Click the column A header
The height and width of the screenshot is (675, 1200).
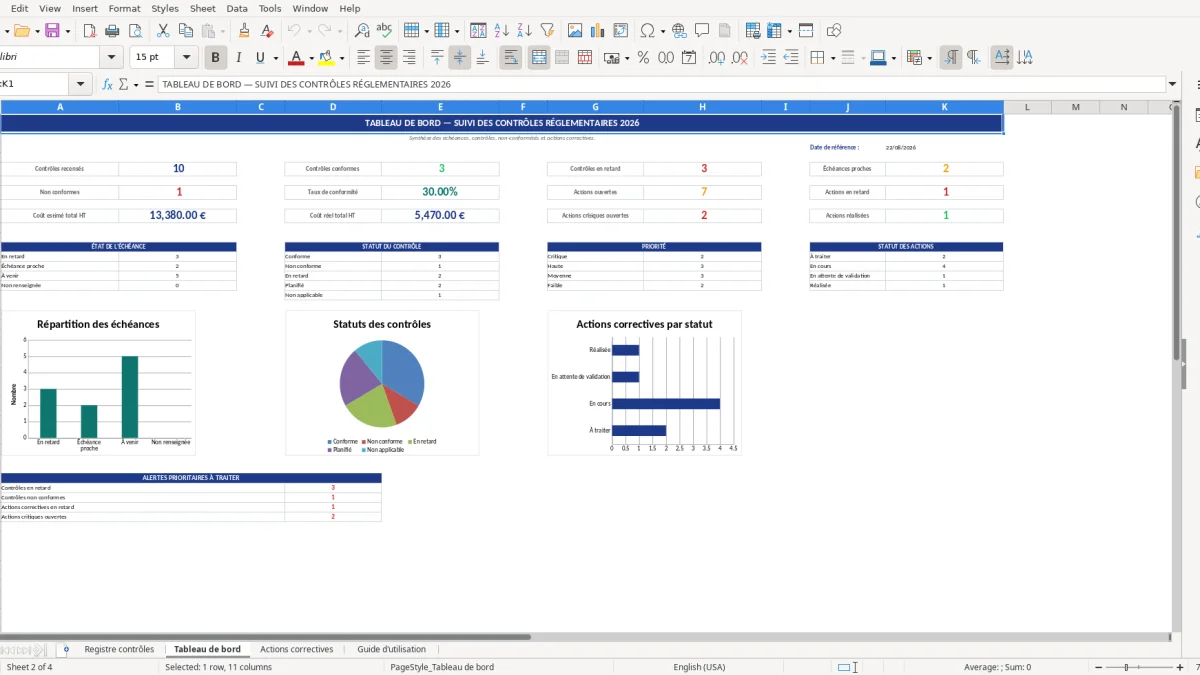pyautogui.click(x=60, y=107)
